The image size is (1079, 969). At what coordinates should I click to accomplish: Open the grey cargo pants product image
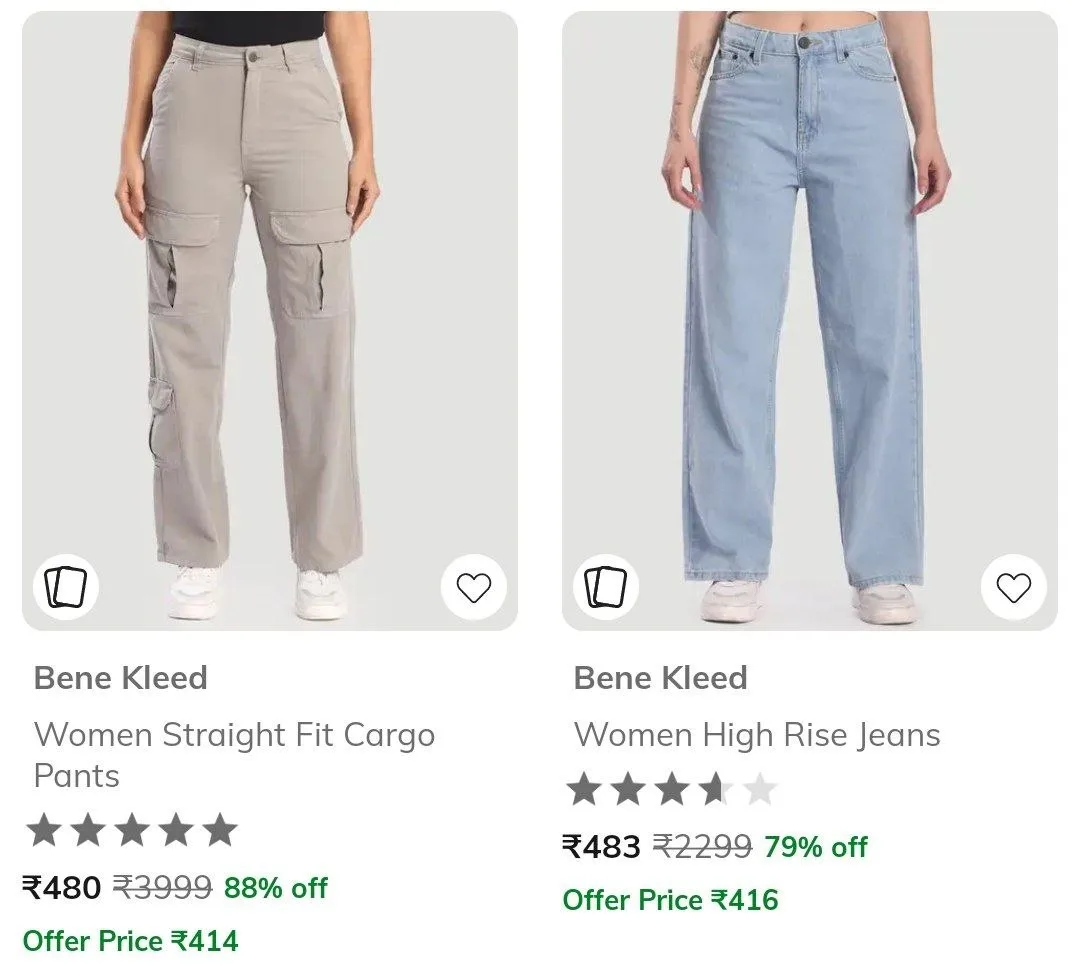point(270,321)
